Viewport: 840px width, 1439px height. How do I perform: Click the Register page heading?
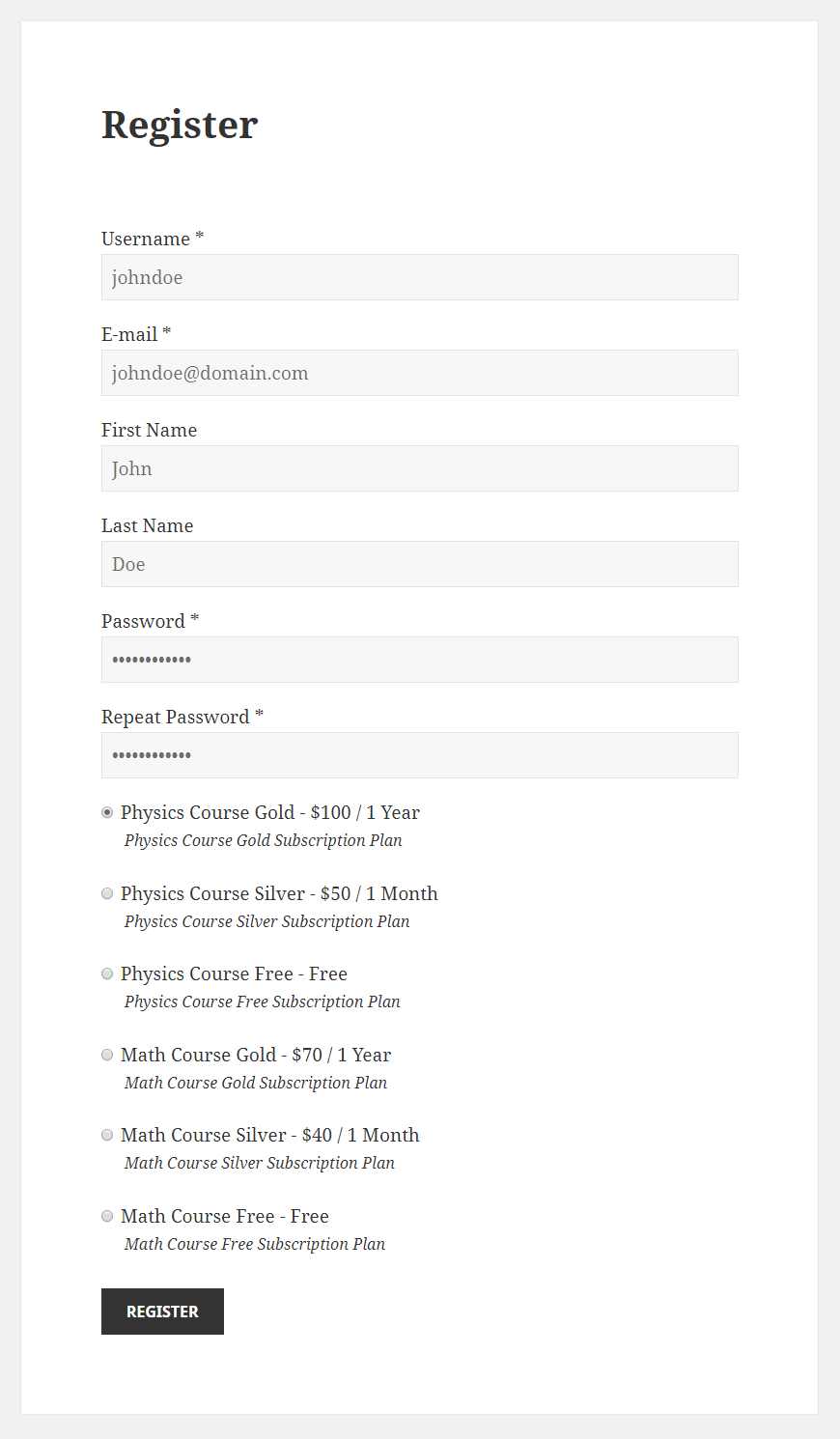point(180,124)
